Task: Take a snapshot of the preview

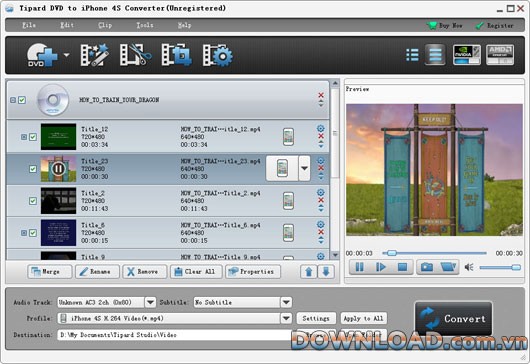Action: [427, 267]
